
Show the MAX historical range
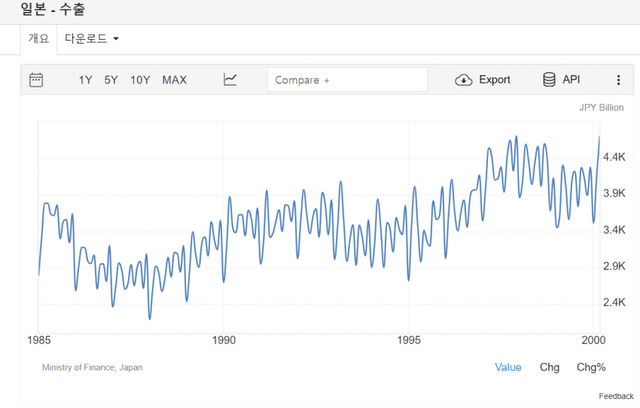(174, 80)
